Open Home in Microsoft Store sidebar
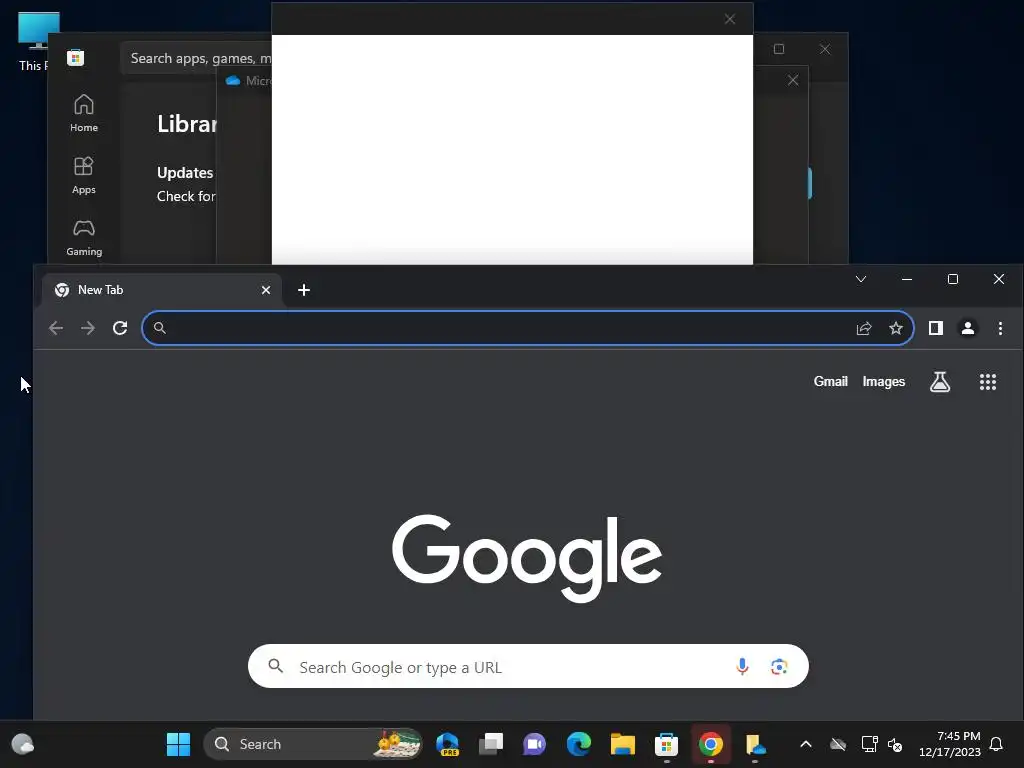 (x=84, y=114)
